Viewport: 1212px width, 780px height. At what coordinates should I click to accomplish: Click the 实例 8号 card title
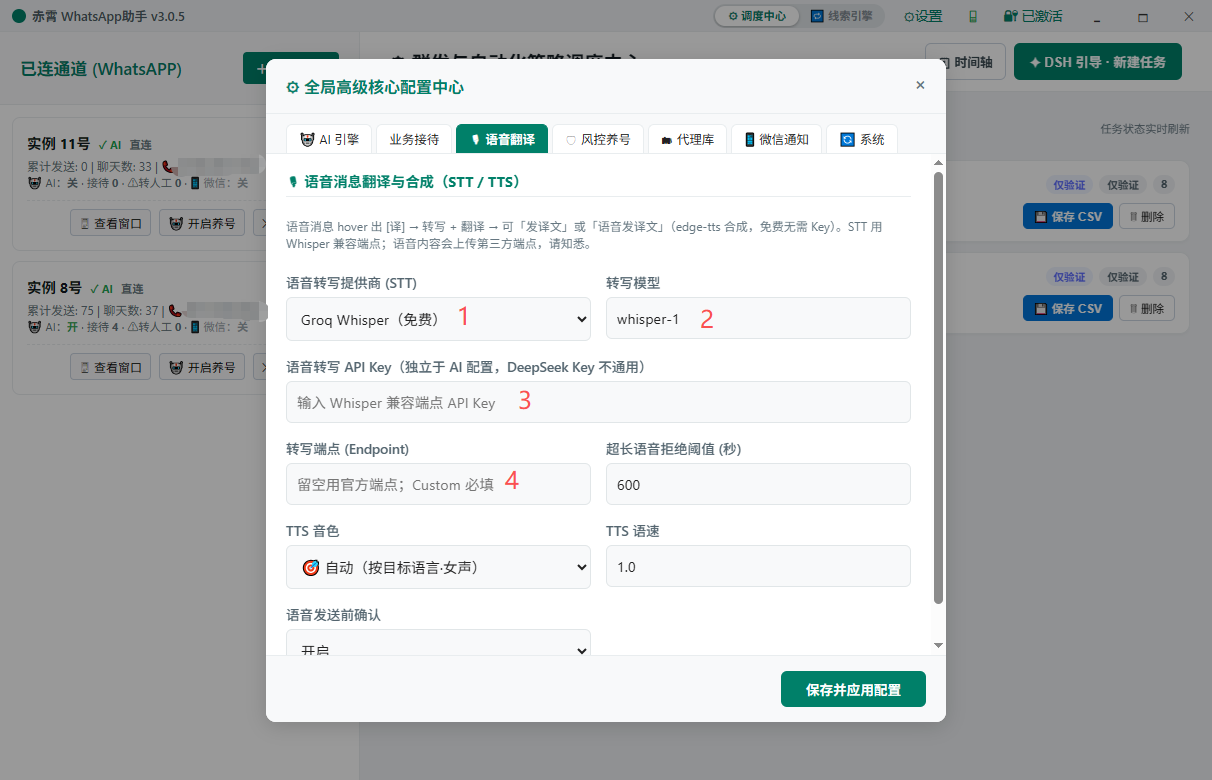54,288
